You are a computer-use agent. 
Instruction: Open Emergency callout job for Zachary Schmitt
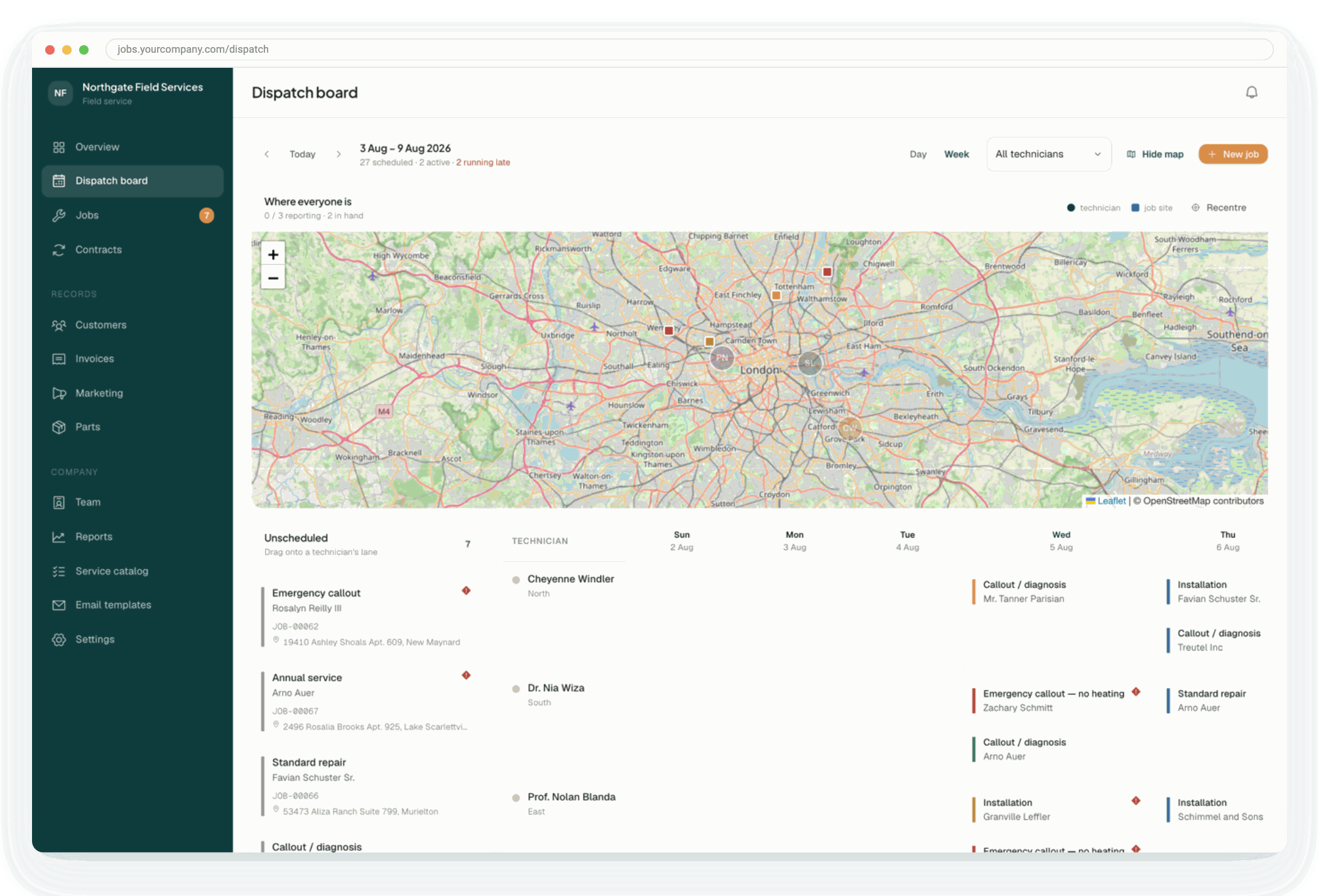click(1058, 700)
